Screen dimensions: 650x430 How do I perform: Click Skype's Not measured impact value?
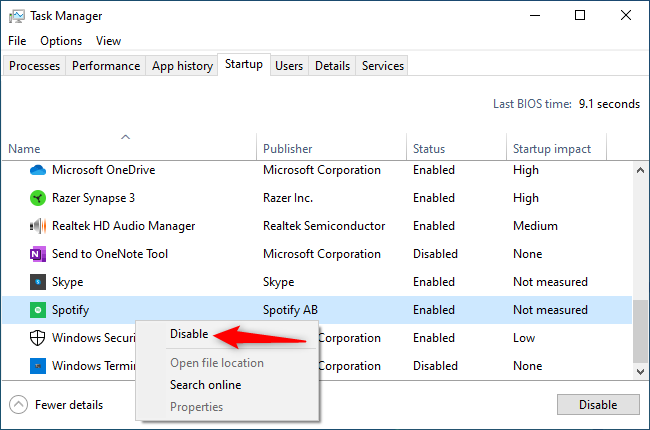pyautogui.click(x=550, y=282)
